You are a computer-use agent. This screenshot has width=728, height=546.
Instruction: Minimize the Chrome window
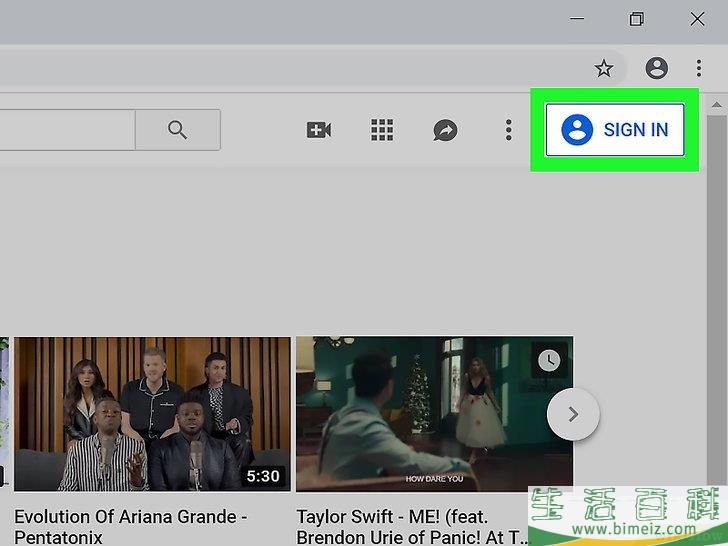point(577,19)
